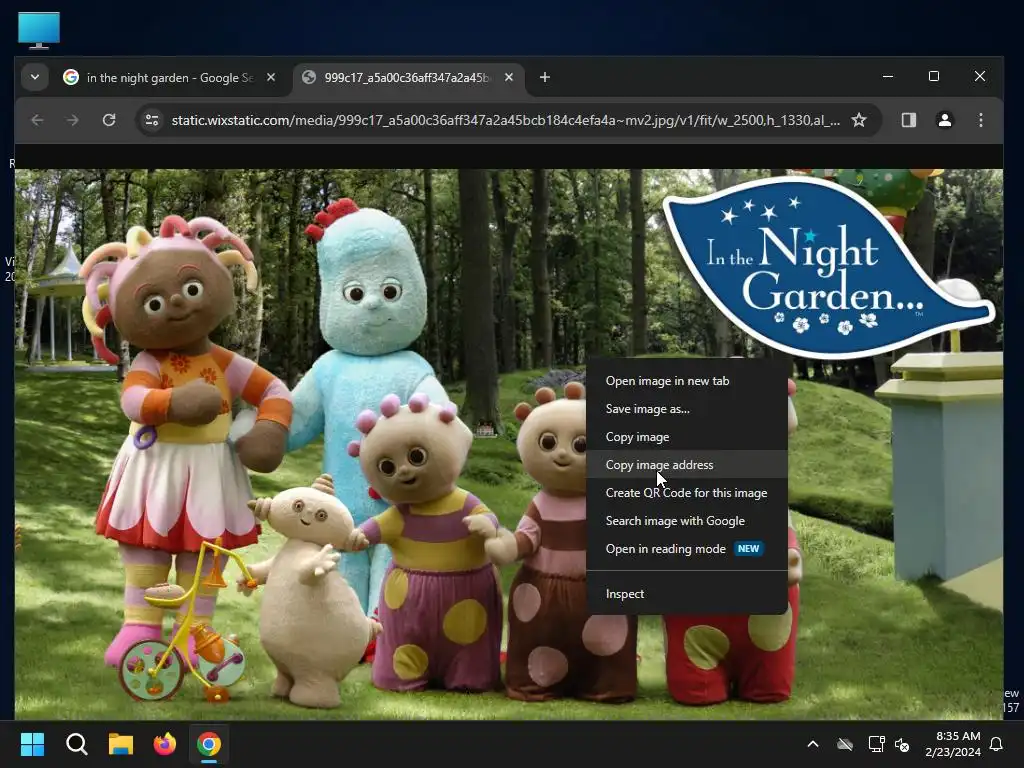View site information icon in address bar
The image size is (1024, 768).
[152, 120]
